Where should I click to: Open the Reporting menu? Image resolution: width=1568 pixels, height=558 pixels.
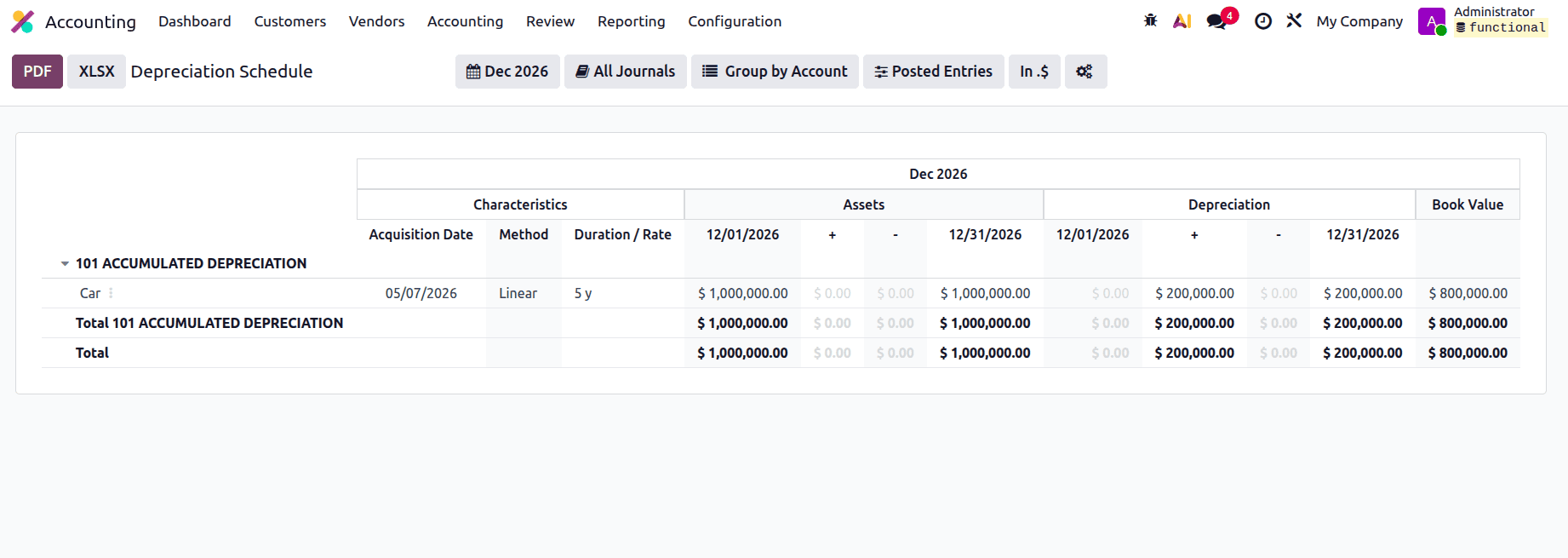click(x=632, y=21)
